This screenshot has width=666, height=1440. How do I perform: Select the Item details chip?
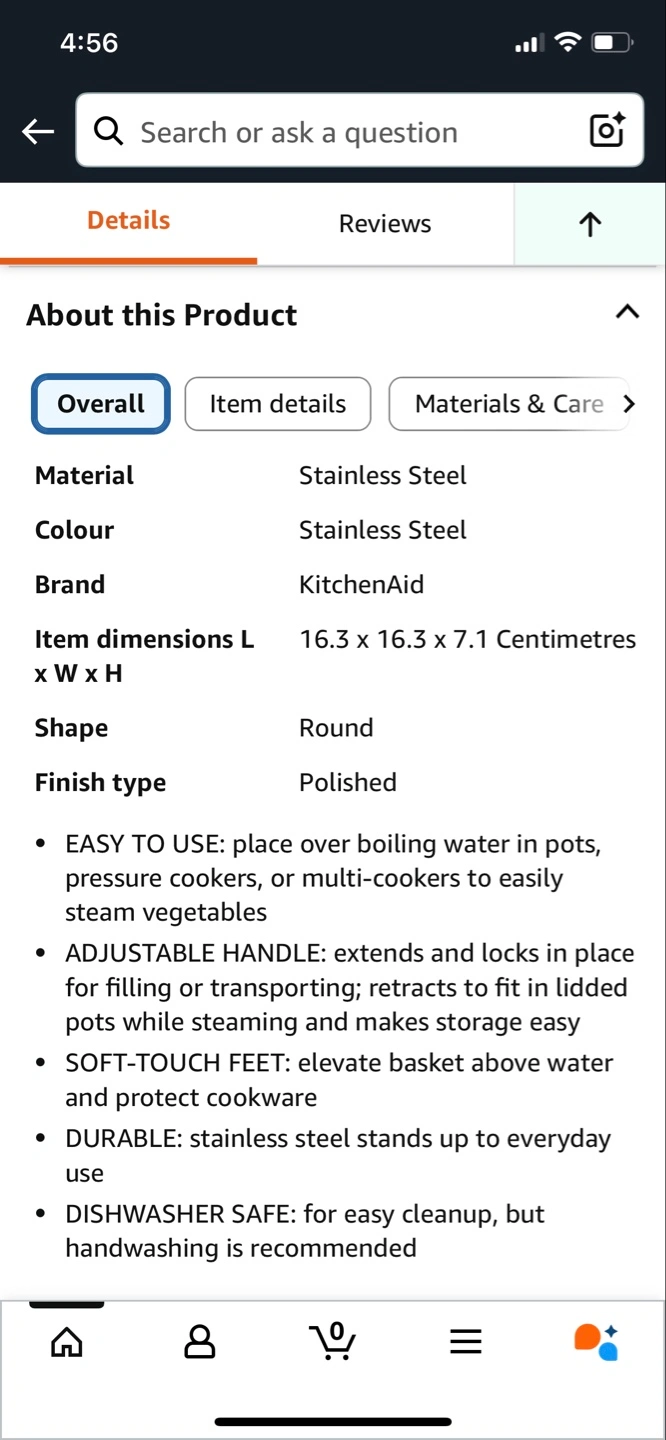pos(278,404)
